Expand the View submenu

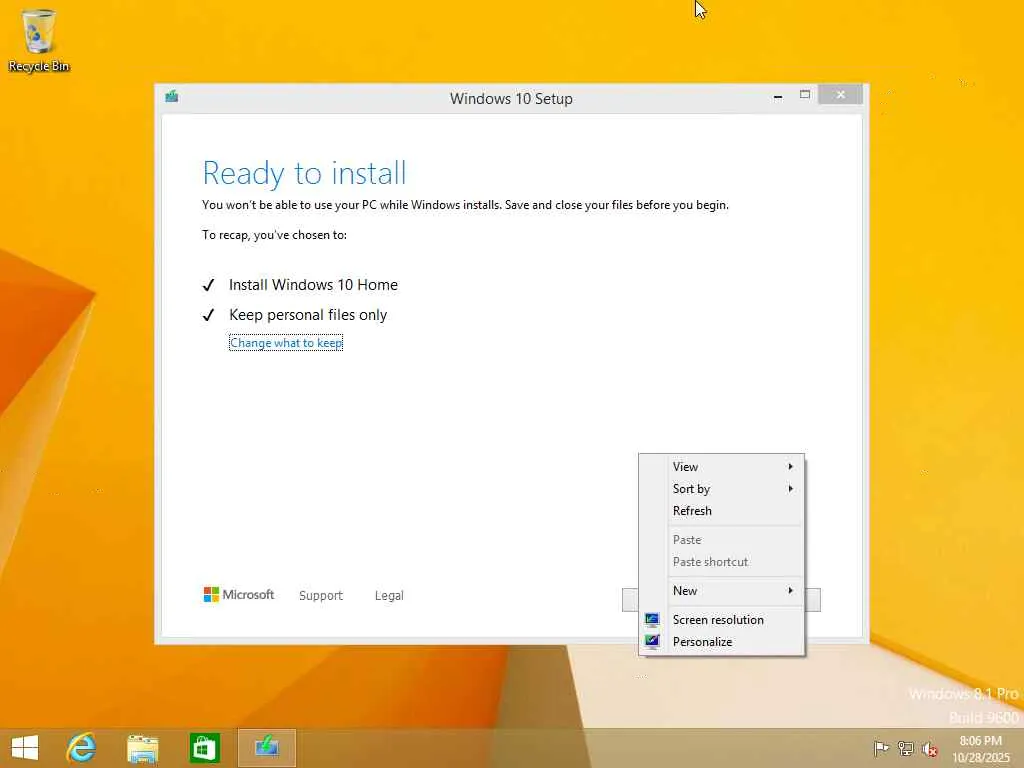722,466
